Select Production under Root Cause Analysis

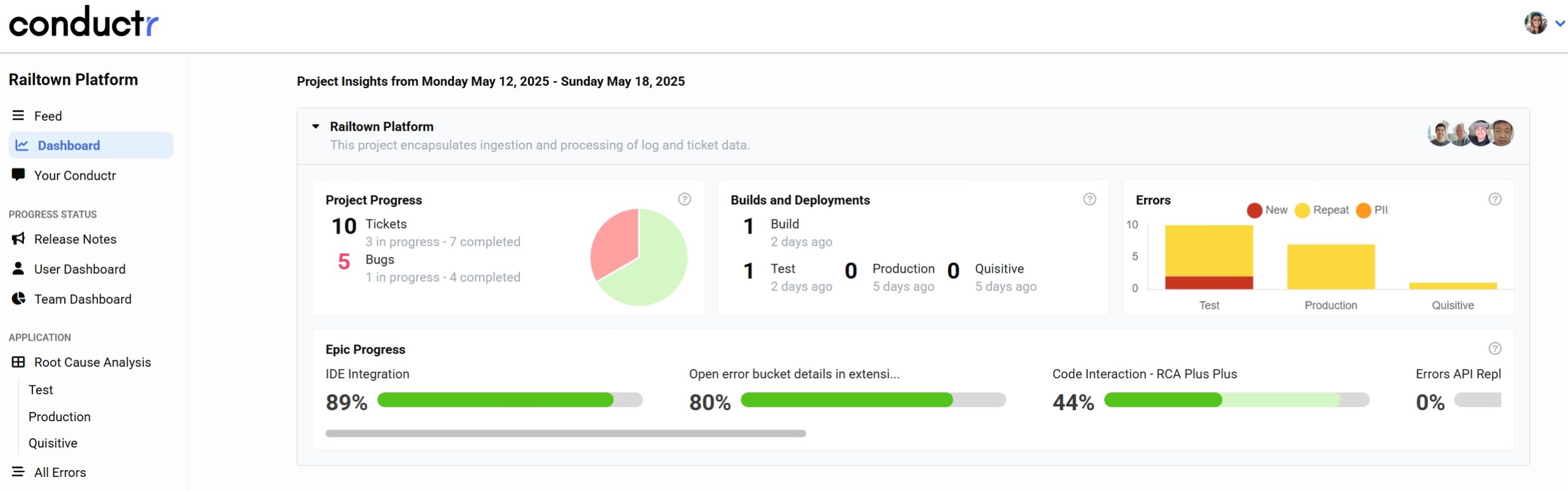(x=59, y=416)
